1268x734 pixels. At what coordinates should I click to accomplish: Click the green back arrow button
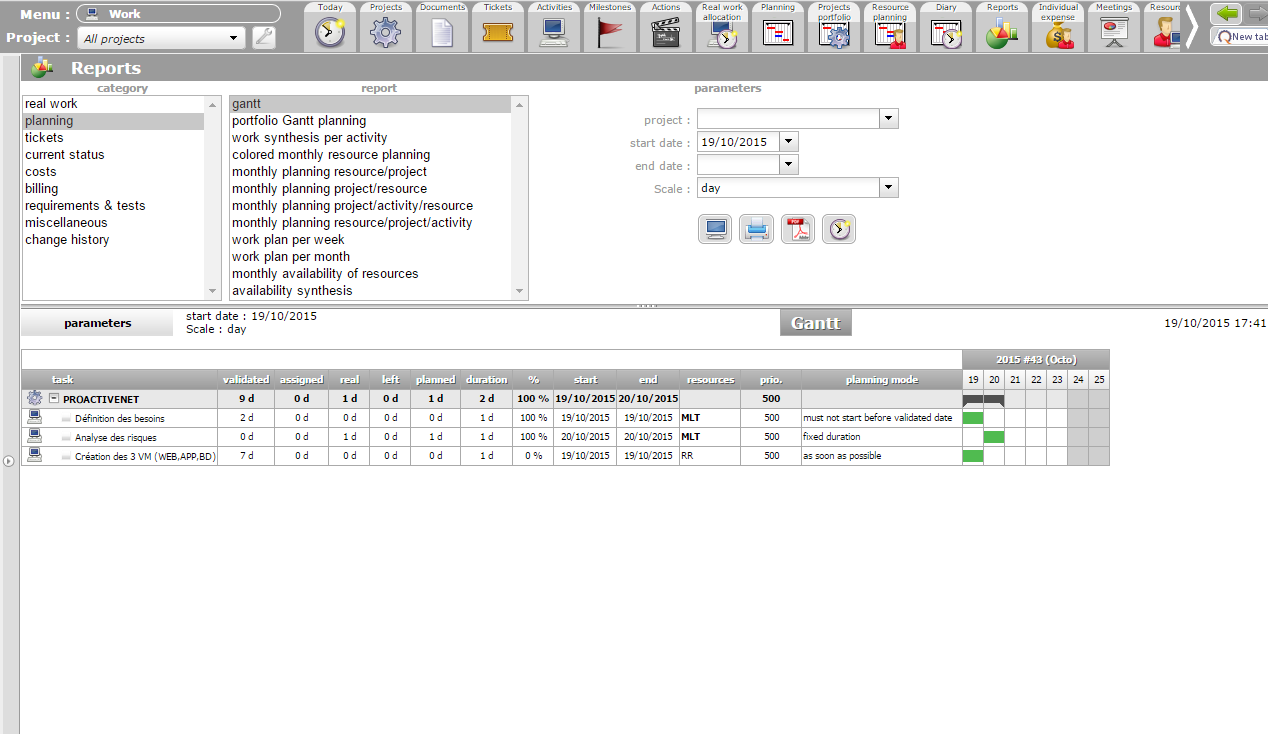click(x=1224, y=14)
